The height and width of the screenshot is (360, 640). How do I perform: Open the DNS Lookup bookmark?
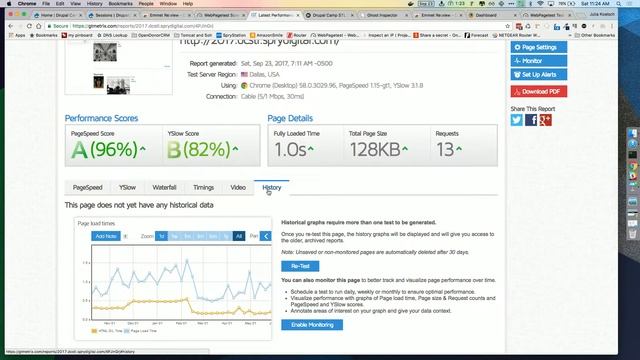click(x=112, y=36)
